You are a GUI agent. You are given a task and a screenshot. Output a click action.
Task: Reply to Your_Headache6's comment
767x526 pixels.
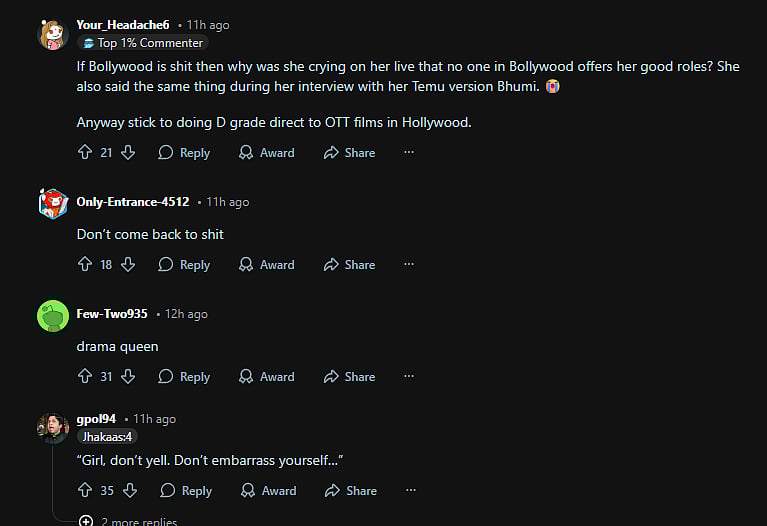[x=184, y=153]
